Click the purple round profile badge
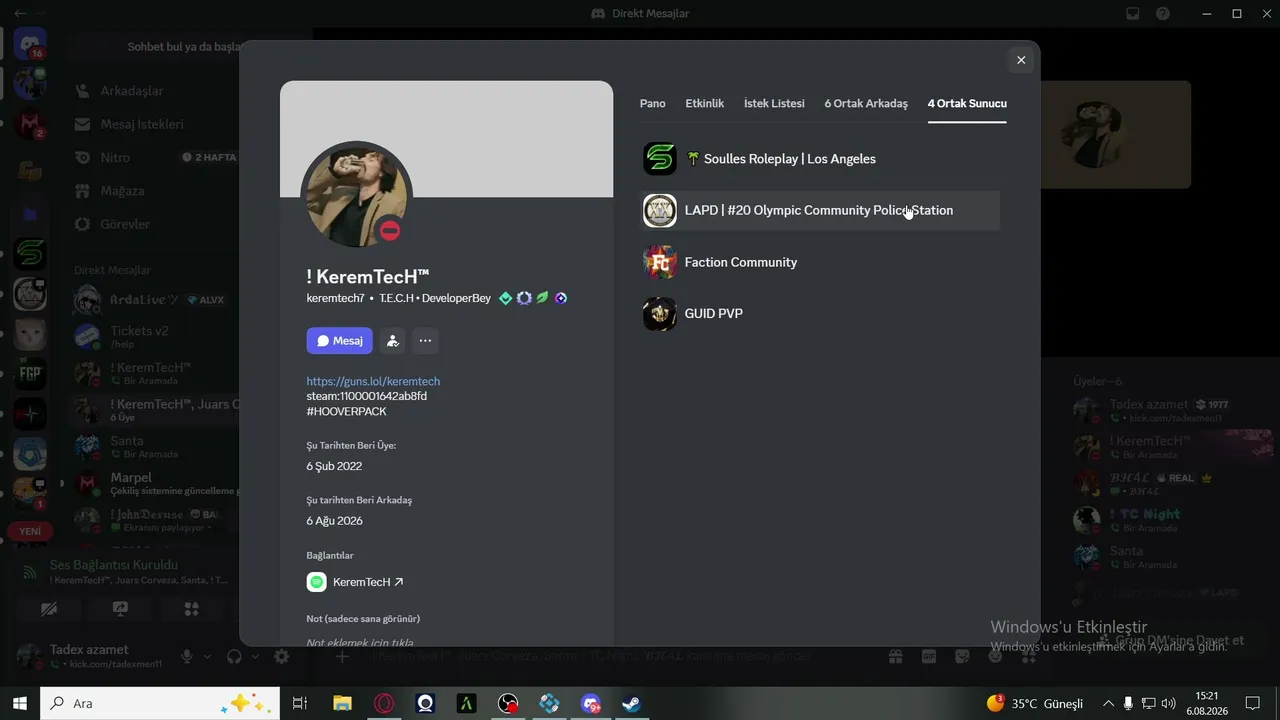The image size is (1280, 720). pos(561,298)
